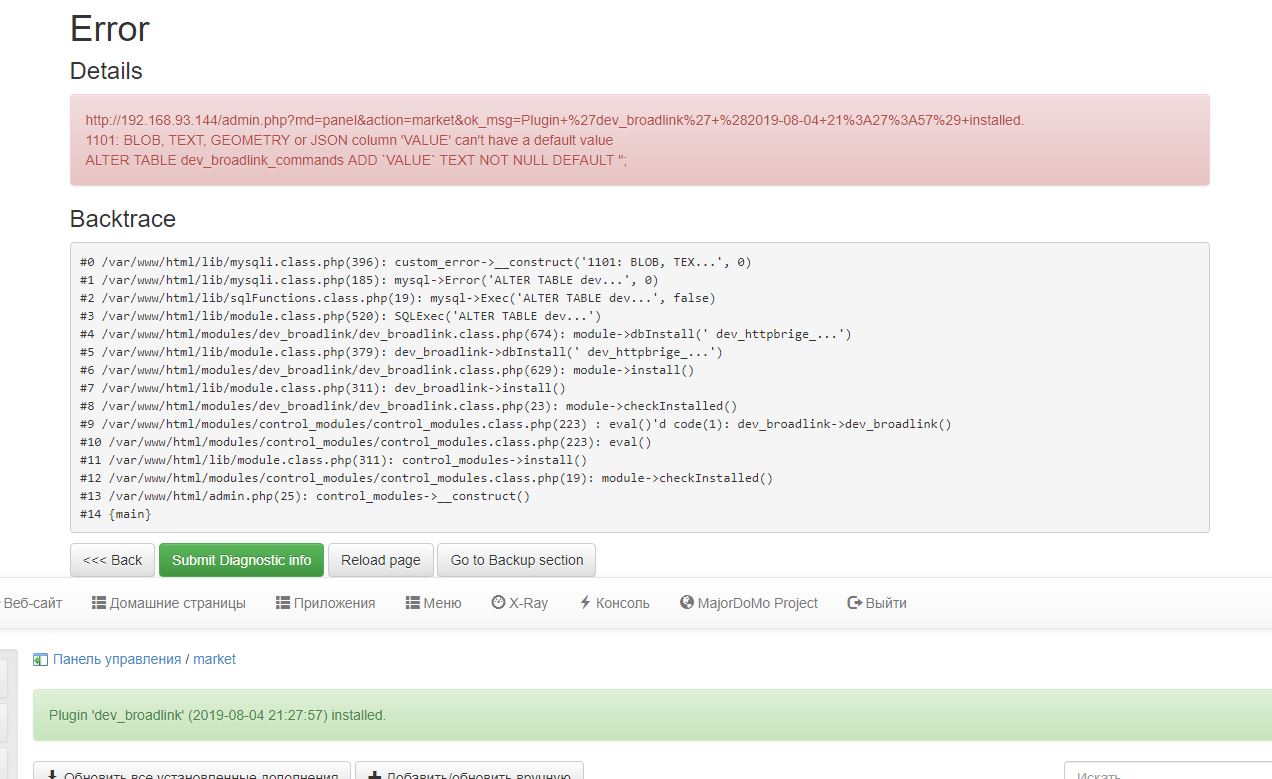
Task: Follow the Панель управления breadcrumb link
Action: pyautogui.click(x=117, y=660)
